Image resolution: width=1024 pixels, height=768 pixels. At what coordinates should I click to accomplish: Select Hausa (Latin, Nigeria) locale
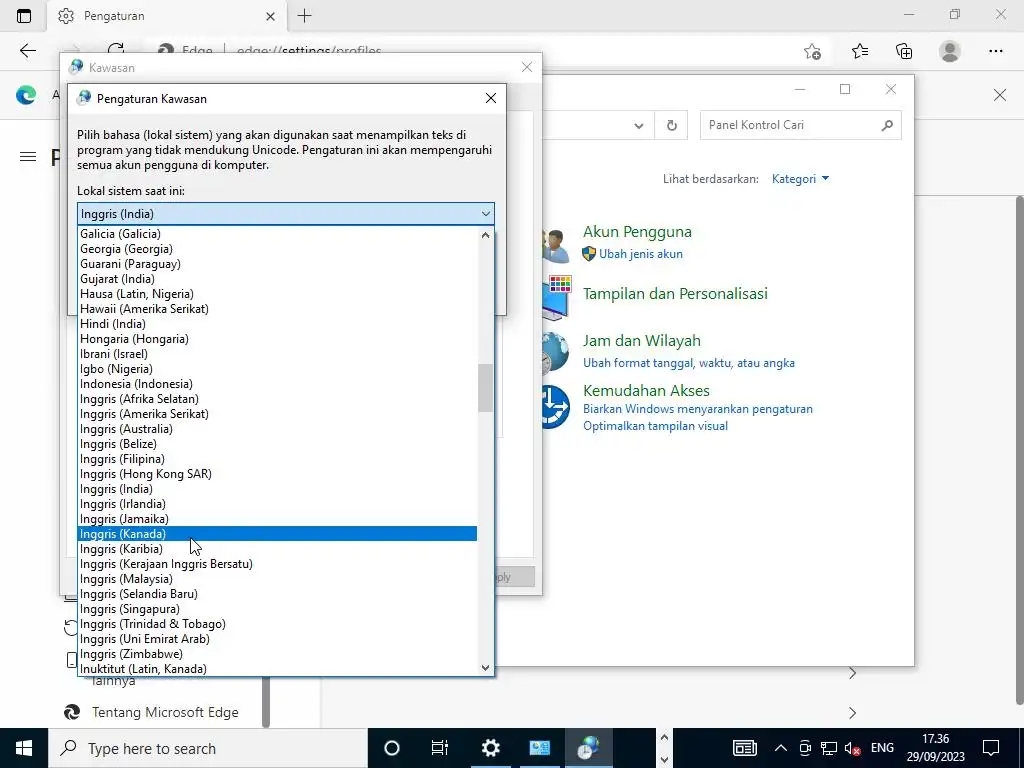277,294
